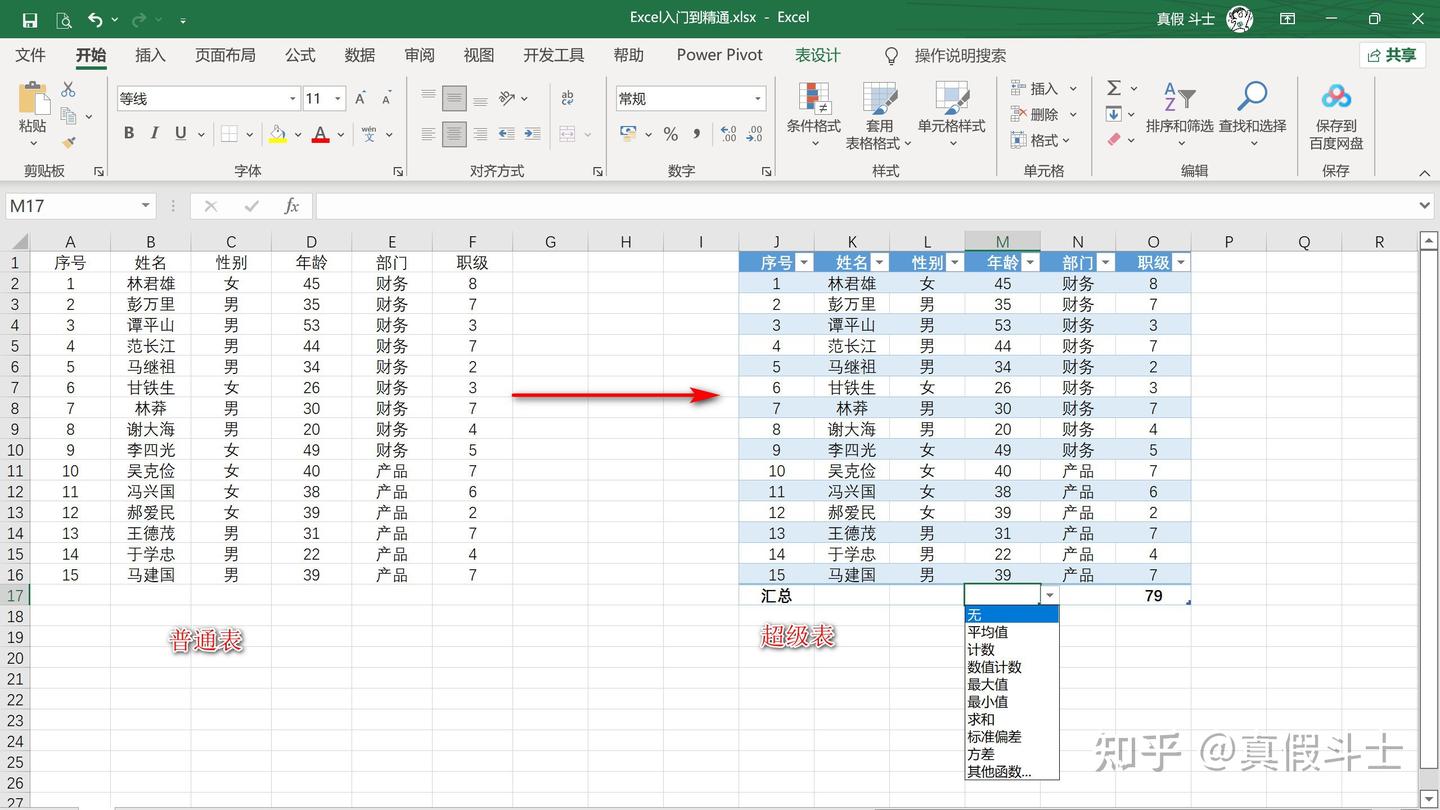
Task: Switch to the 表设计 ribbon tab
Action: tap(818, 55)
